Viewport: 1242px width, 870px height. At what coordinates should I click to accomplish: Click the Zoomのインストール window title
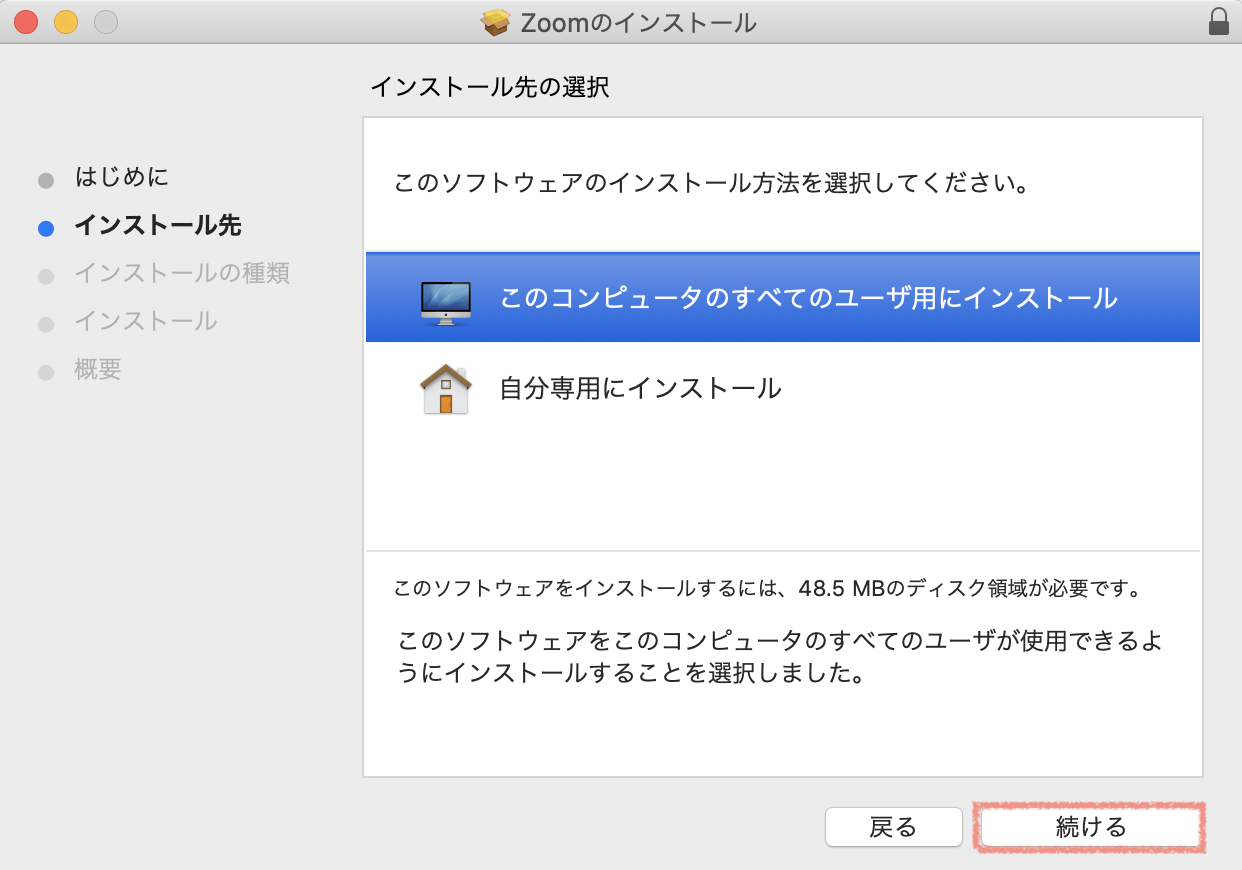point(638,22)
